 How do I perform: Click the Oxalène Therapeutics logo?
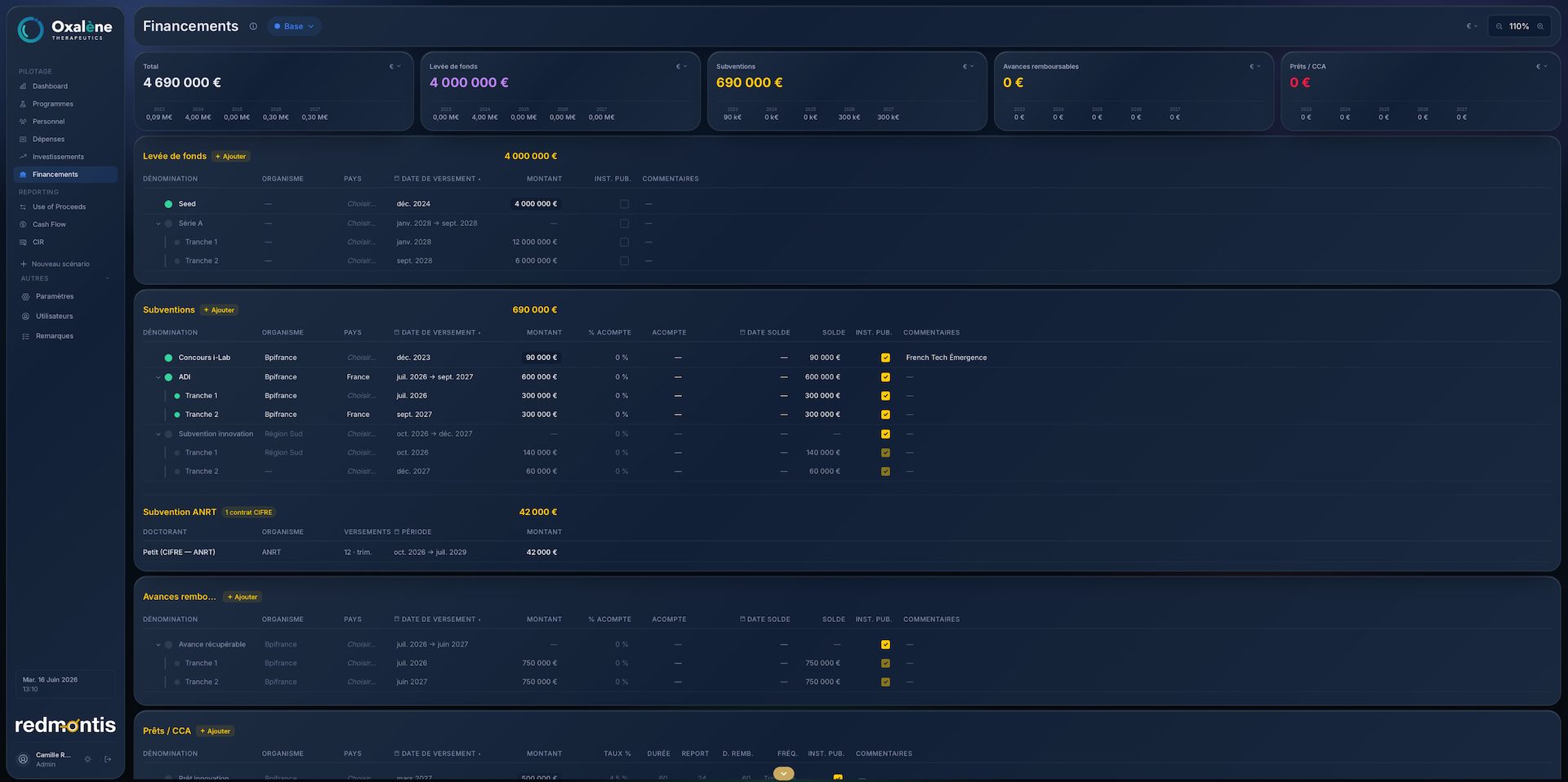click(x=65, y=29)
